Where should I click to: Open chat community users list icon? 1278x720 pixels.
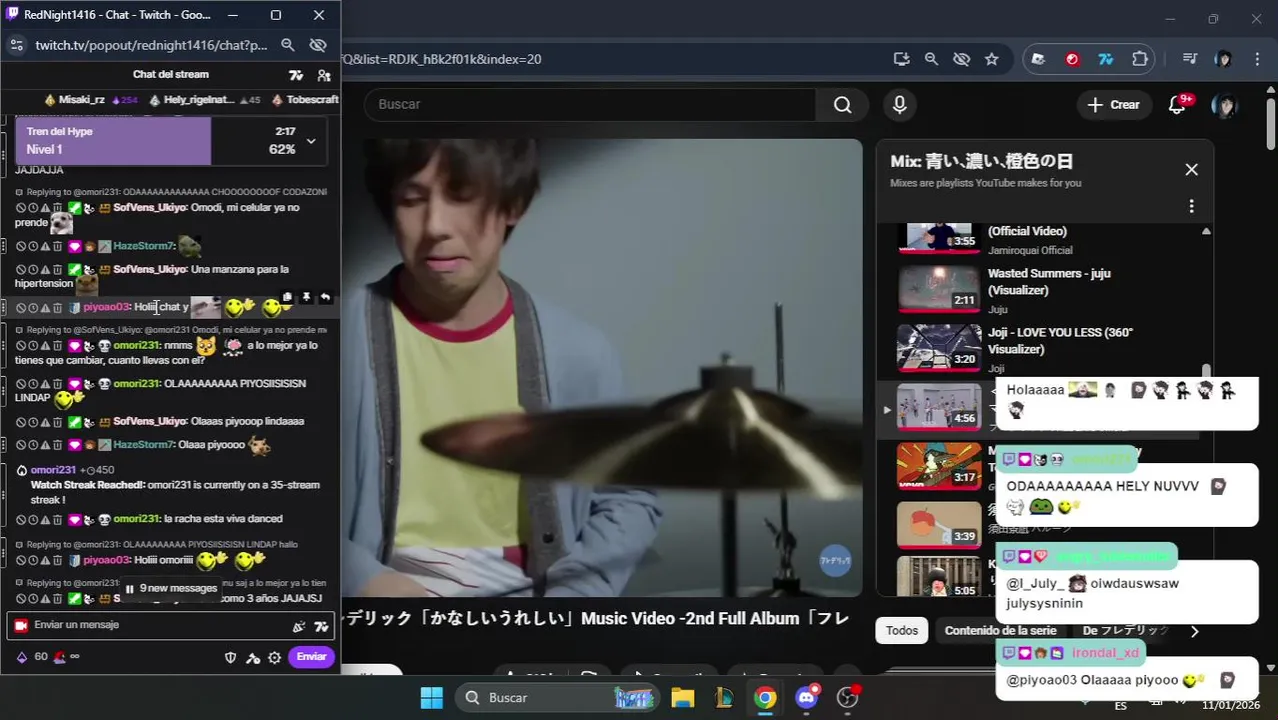pyautogui.click(x=324, y=75)
